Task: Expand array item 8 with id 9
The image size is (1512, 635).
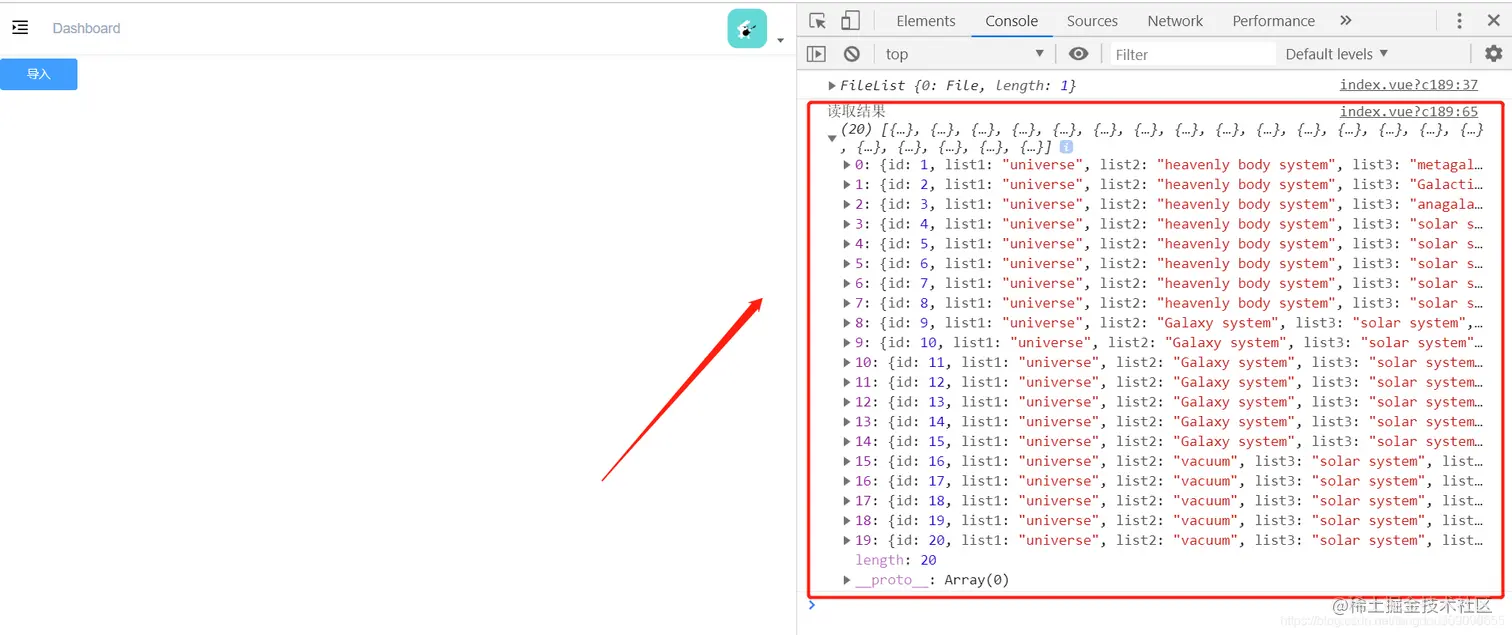Action: coord(848,323)
